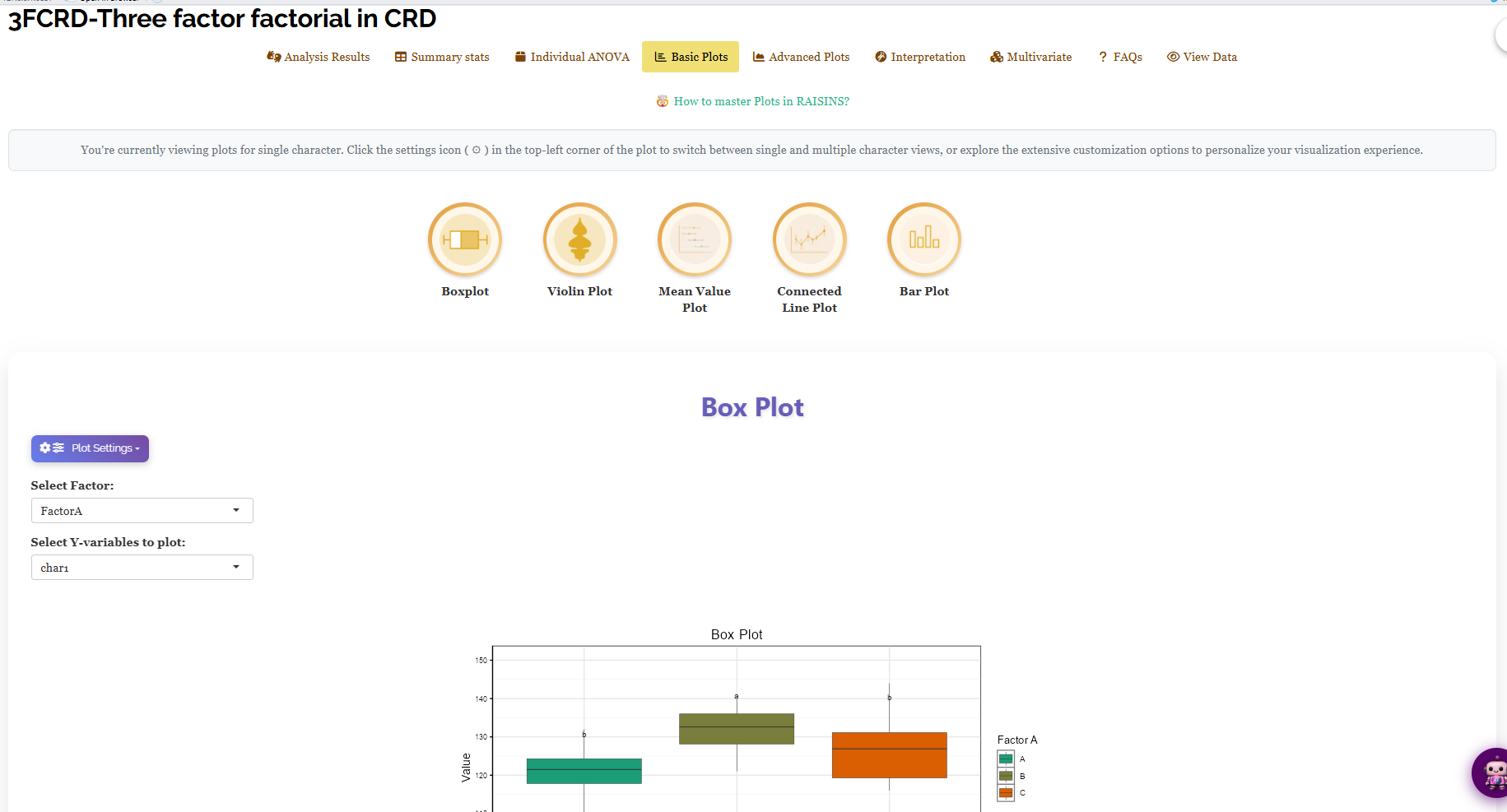Click the View Data eye icon

[1173, 57]
